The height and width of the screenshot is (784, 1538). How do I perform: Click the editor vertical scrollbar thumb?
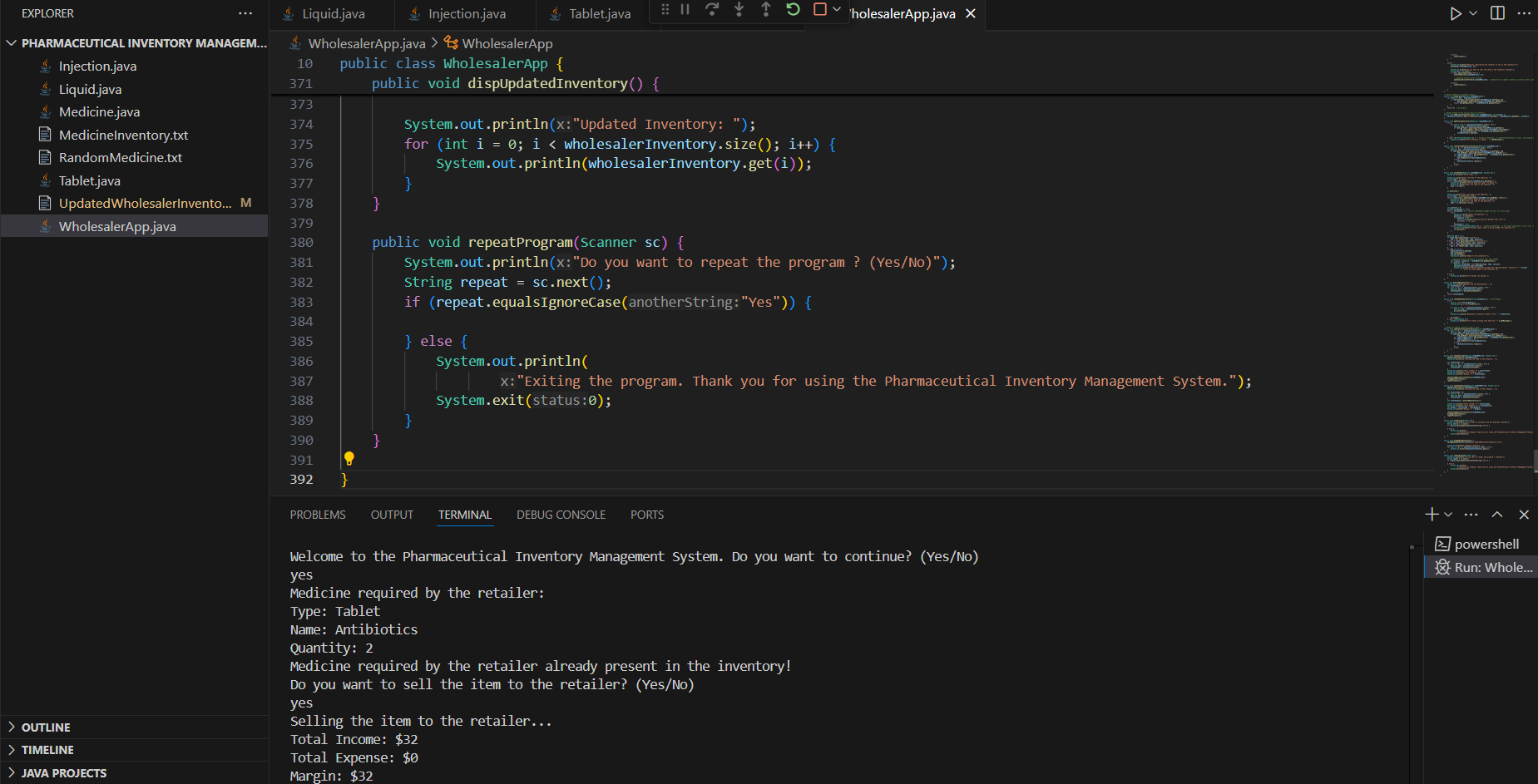(x=1535, y=461)
